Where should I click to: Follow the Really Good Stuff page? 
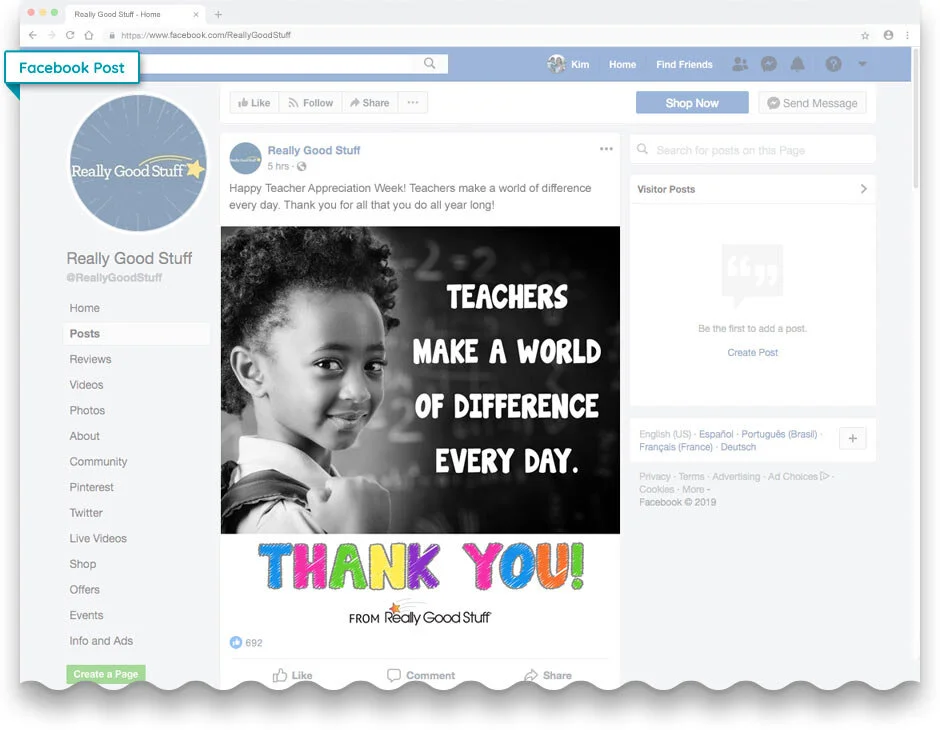pos(311,102)
